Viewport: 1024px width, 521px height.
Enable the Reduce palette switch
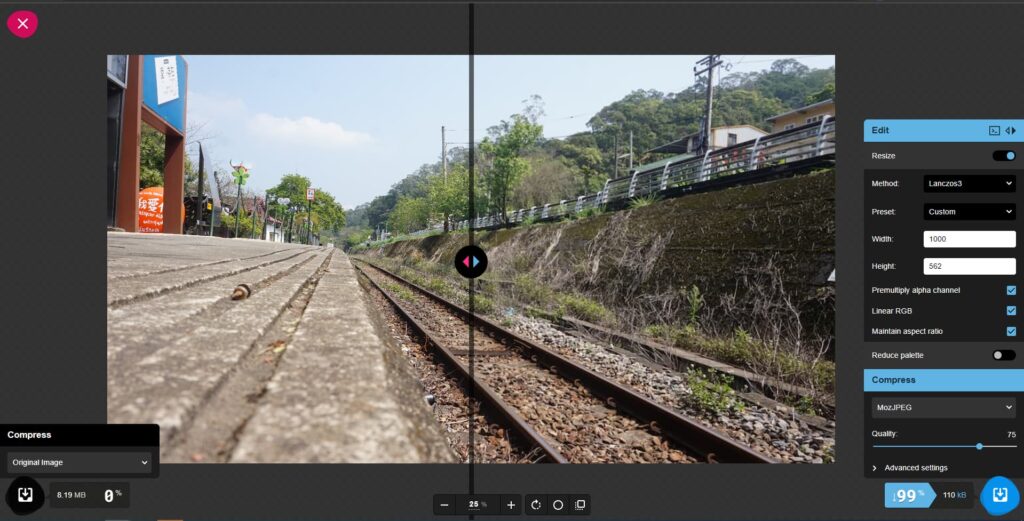[1004, 355]
